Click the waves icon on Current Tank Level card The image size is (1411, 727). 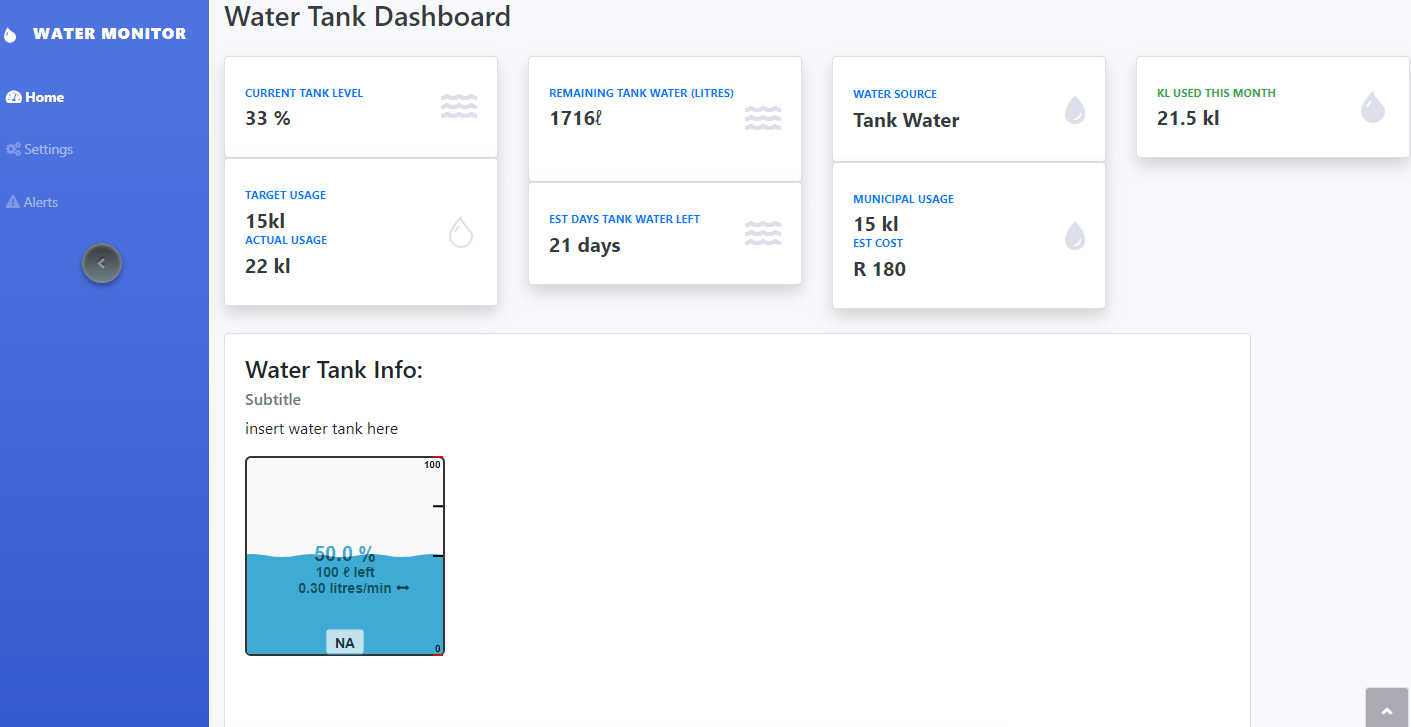click(x=459, y=105)
